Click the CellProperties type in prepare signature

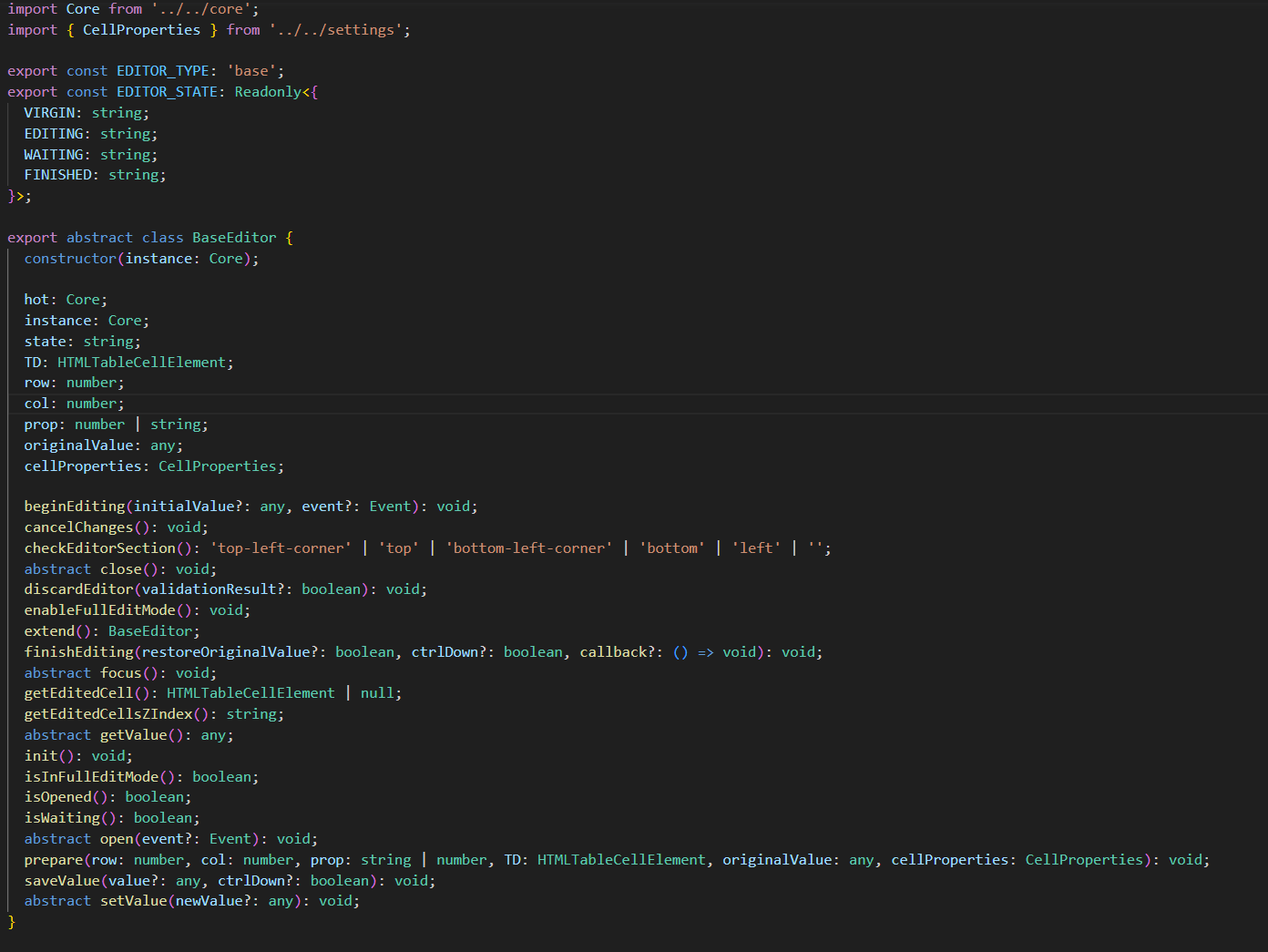[1084, 860]
